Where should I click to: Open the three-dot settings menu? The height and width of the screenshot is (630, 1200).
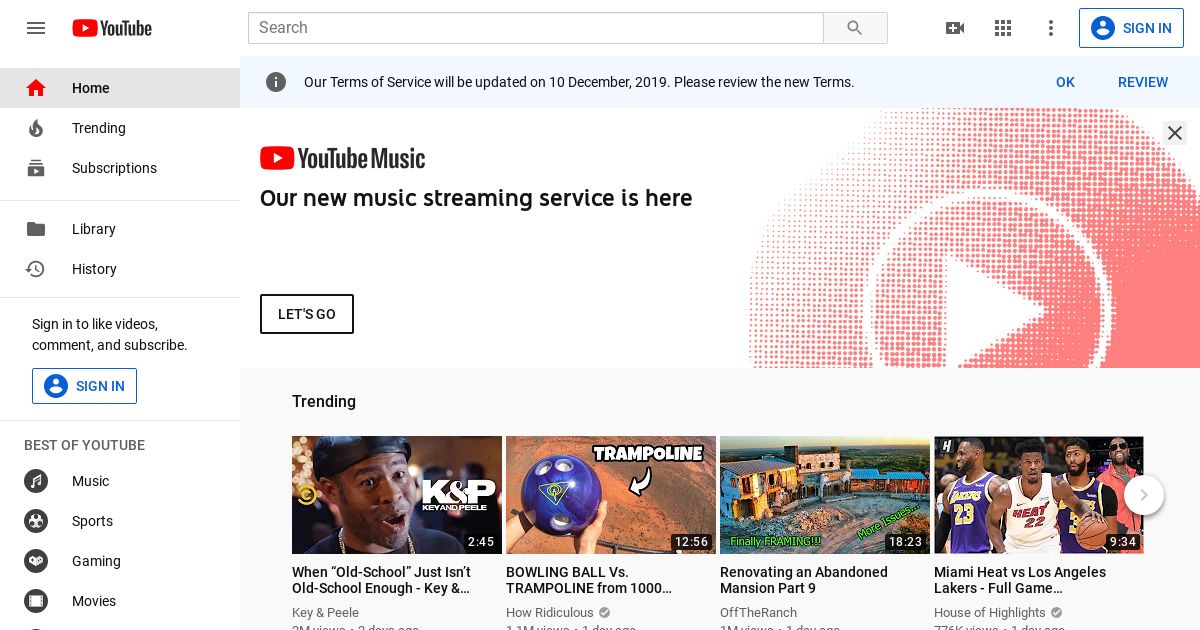coord(1051,28)
